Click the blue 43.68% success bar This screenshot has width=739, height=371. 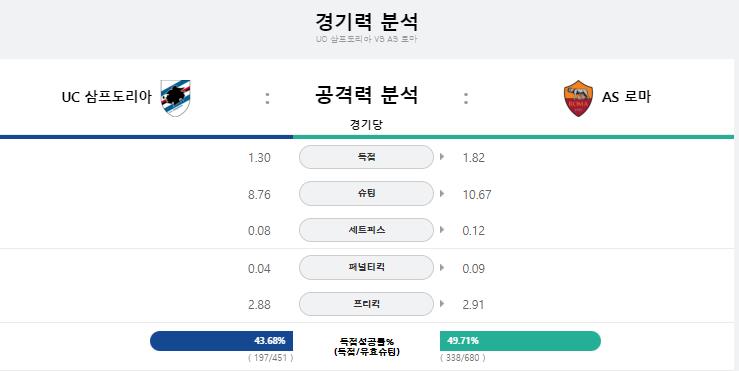[222, 341]
